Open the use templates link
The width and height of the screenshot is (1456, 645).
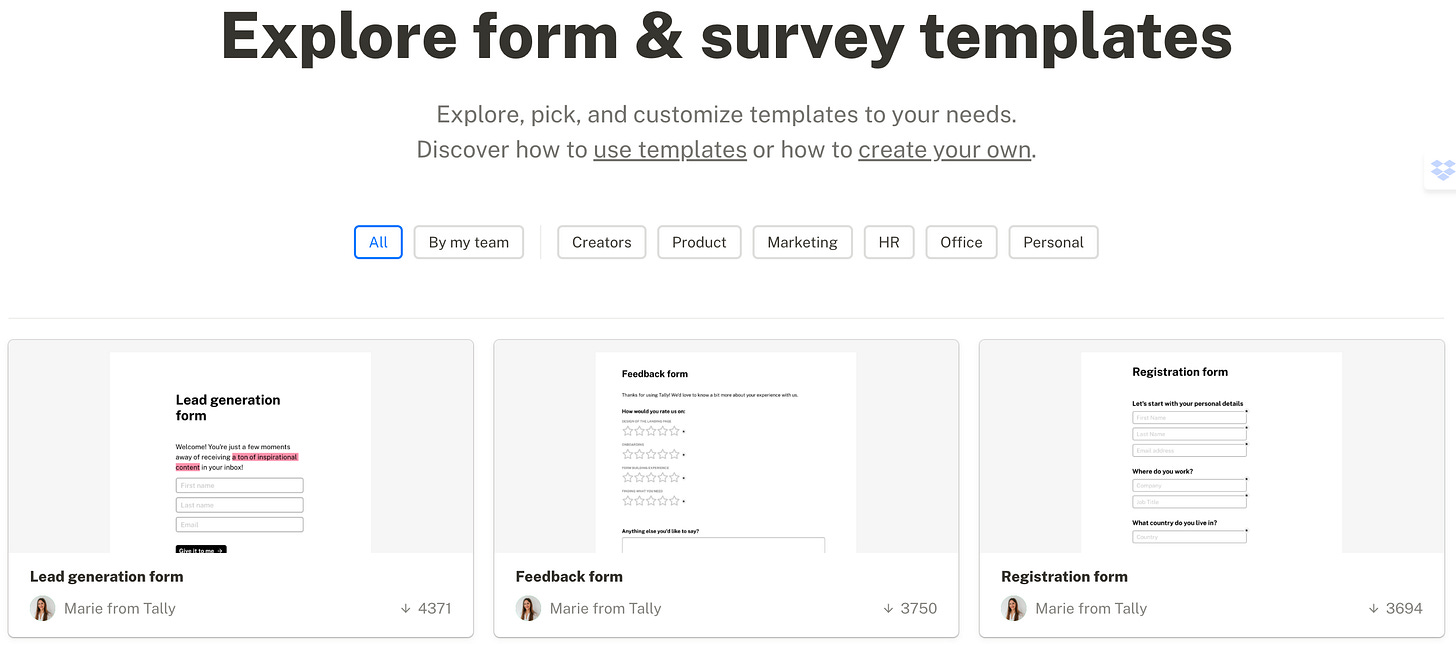(x=669, y=149)
